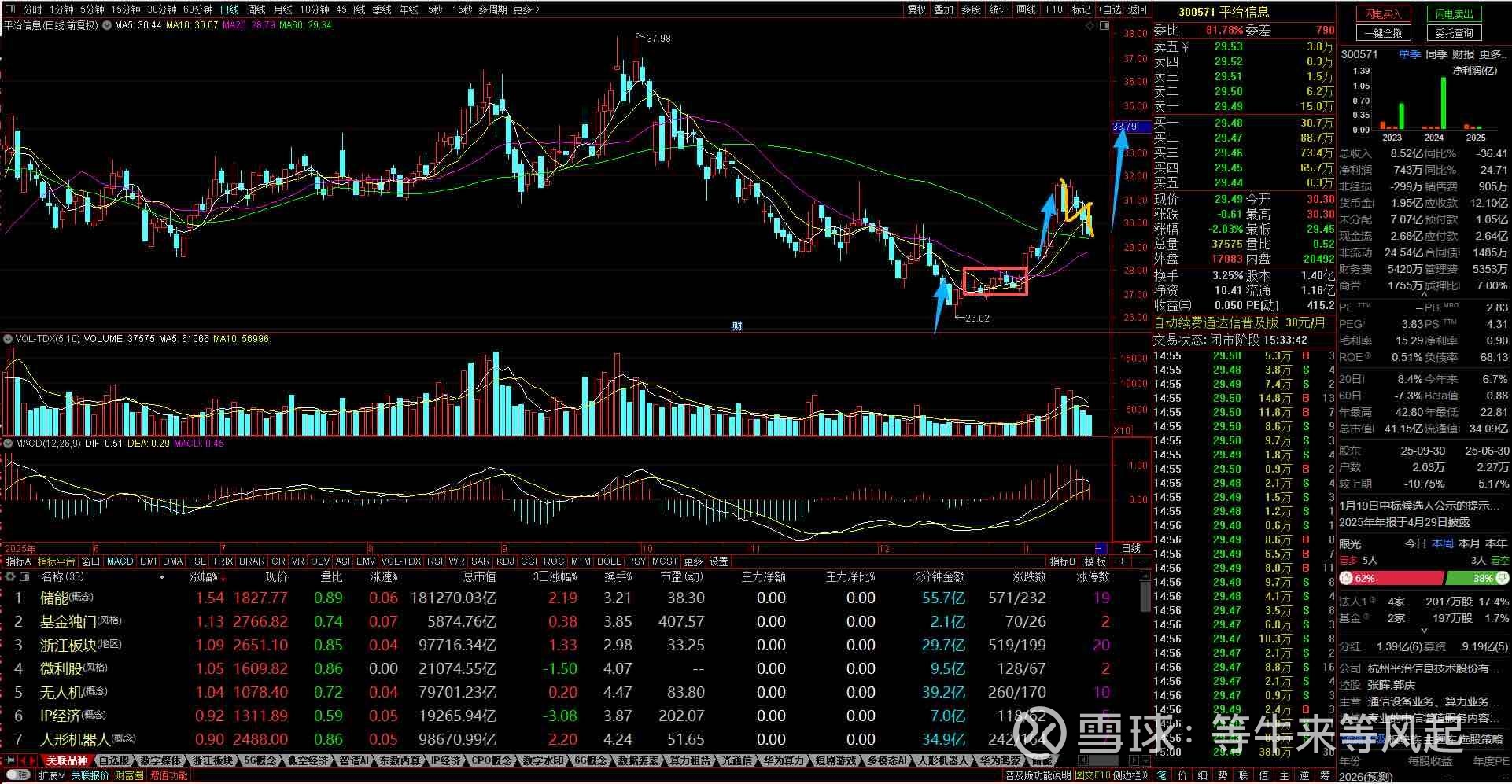Click the diamond icon at chart top-right
The width and height of the screenshot is (1512, 784).
tap(1090, 26)
